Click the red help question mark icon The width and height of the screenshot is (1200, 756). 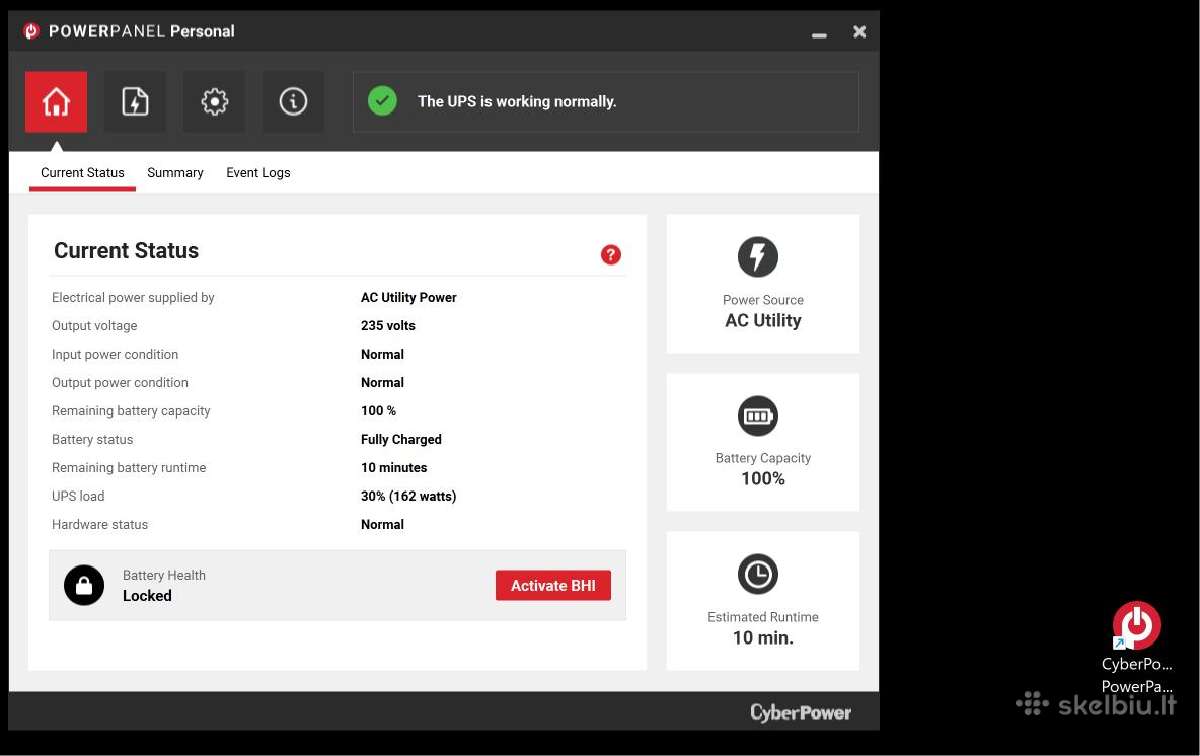611,255
